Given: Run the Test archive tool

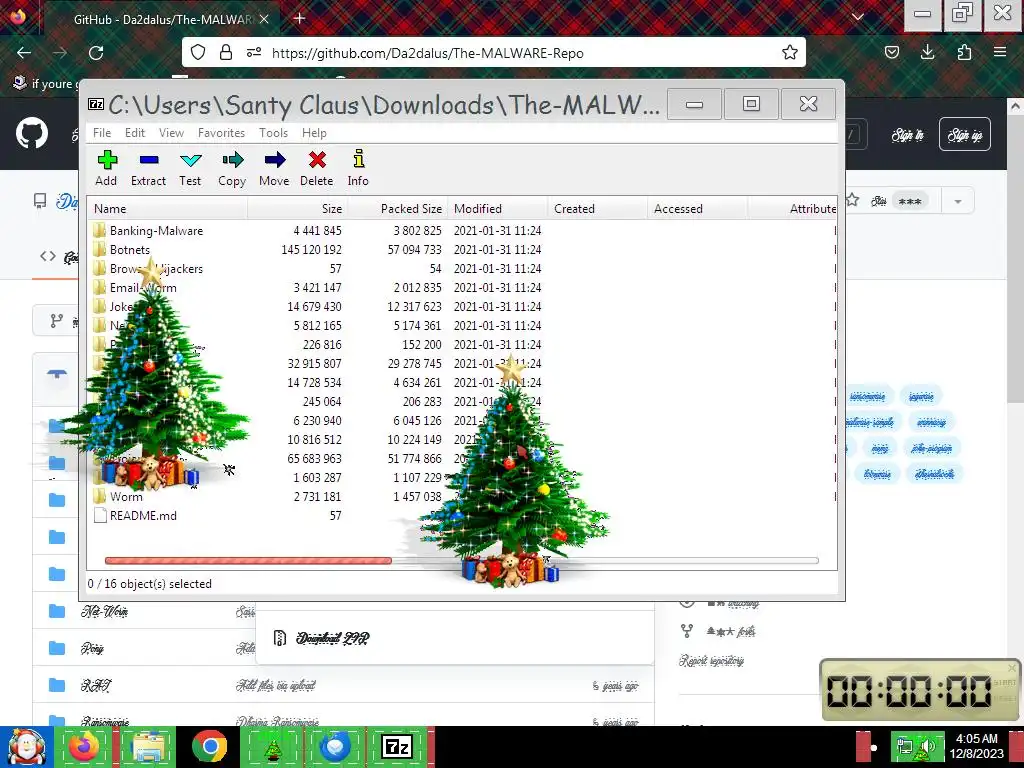Looking at the screenshot, I should pyautogui.click(x=190, y=168).
